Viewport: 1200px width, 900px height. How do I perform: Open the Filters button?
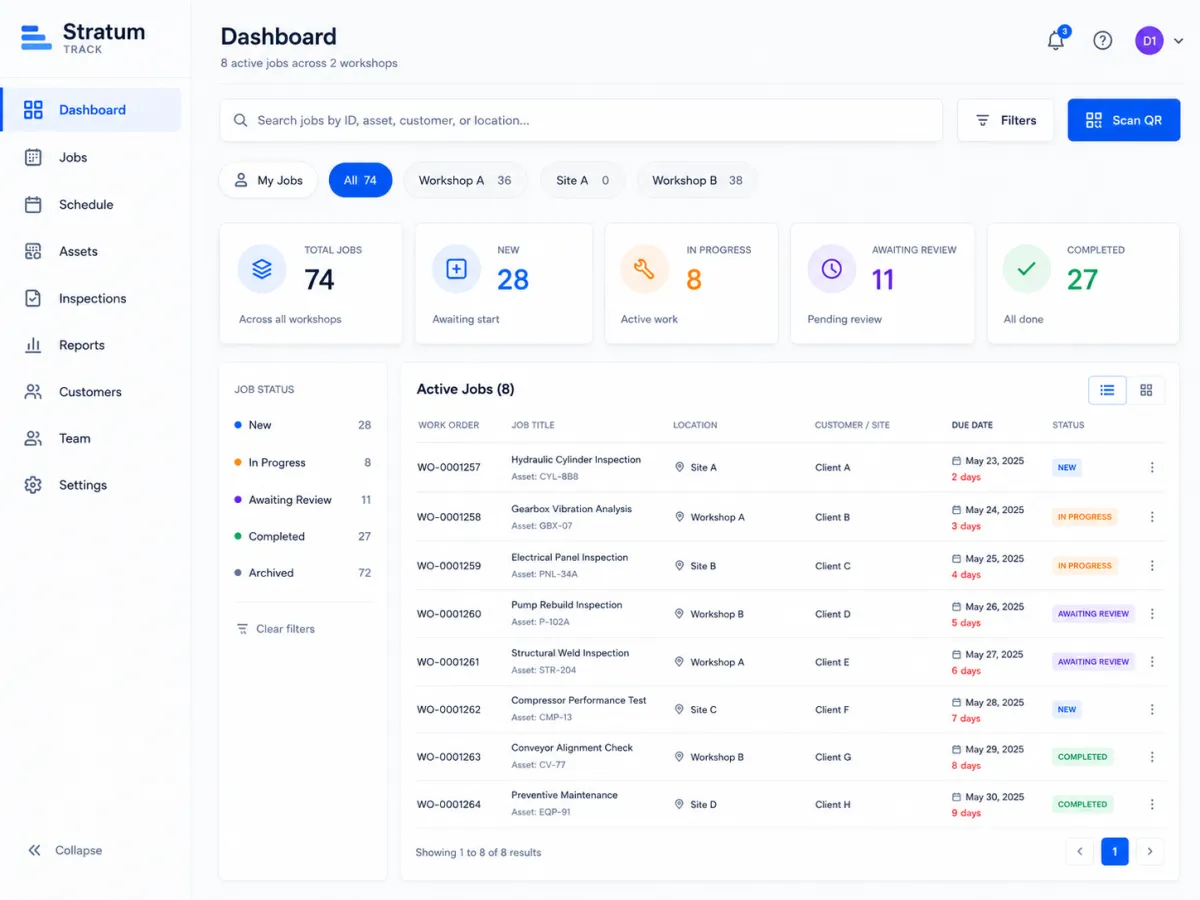pos(1005,120)
